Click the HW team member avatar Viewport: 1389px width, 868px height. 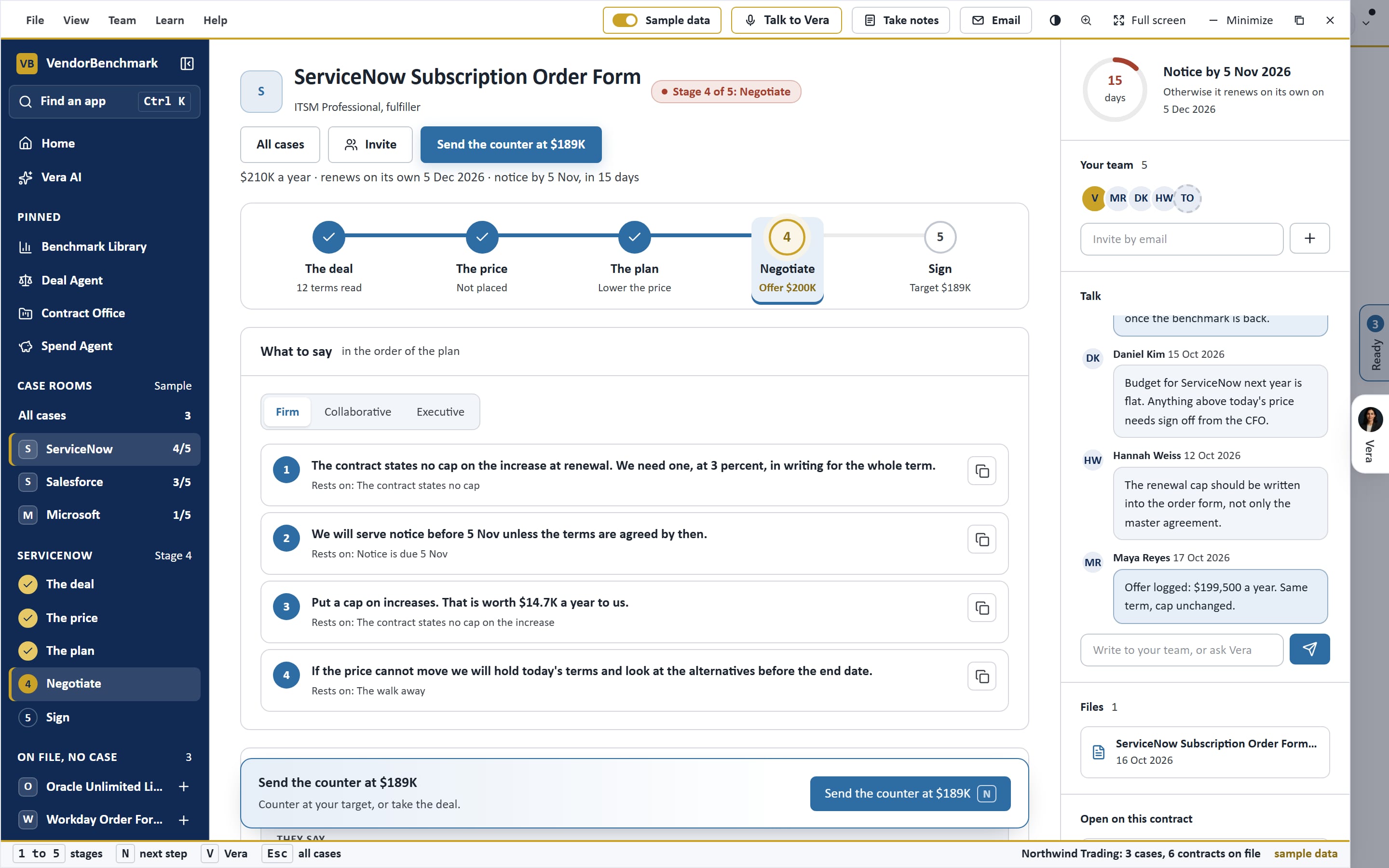click(1164, 198)
